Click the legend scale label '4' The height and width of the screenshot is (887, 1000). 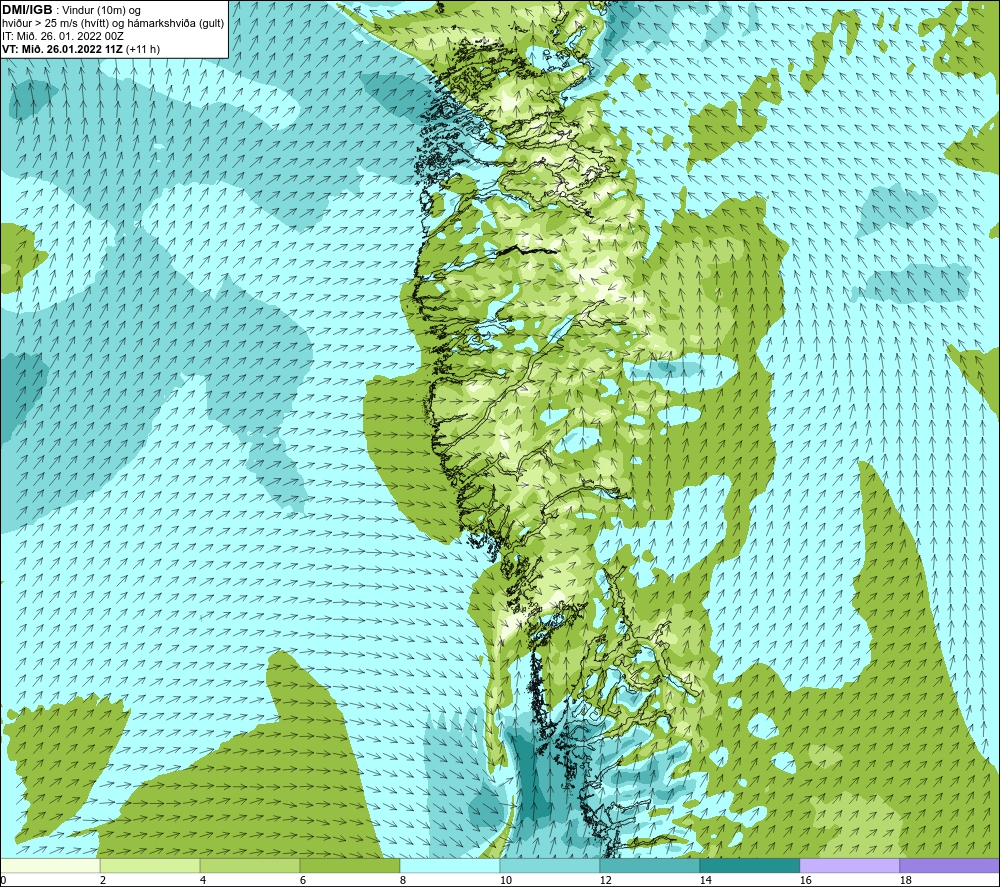(203, 880)
